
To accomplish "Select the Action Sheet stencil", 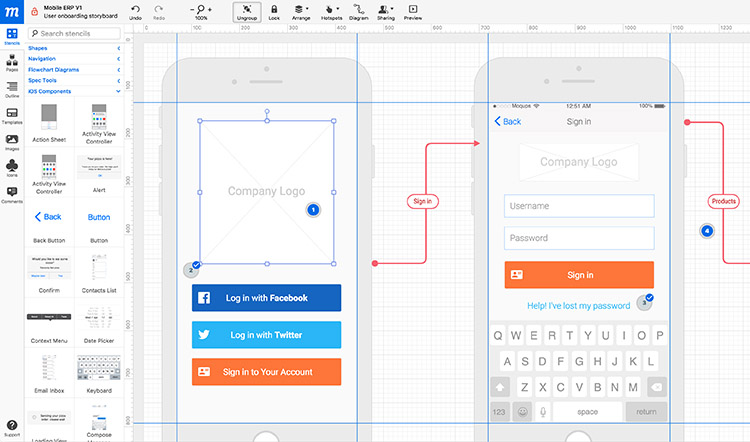I will click(x=49, y=122).
